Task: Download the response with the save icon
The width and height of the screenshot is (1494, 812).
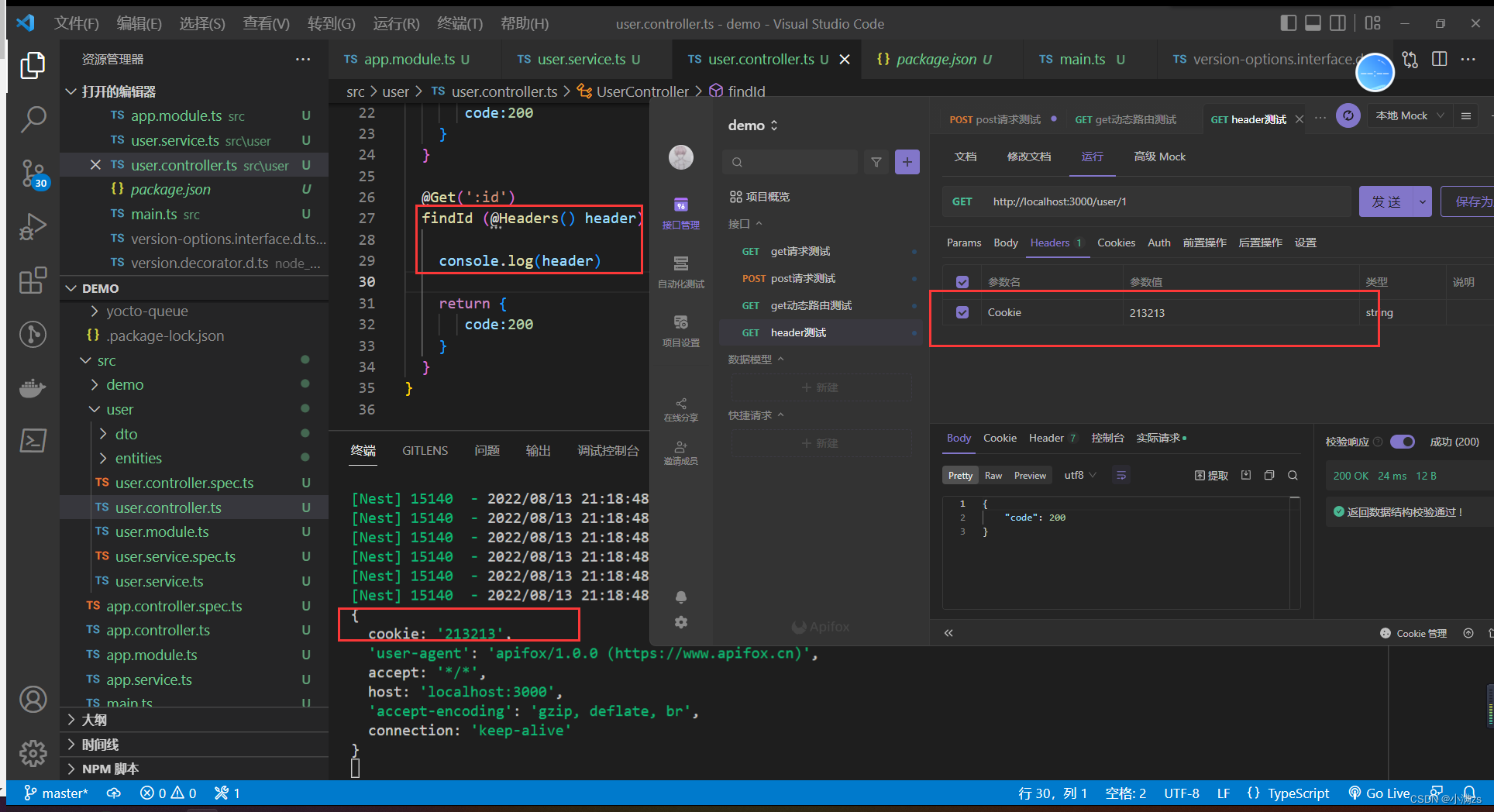Action: 1246,475
